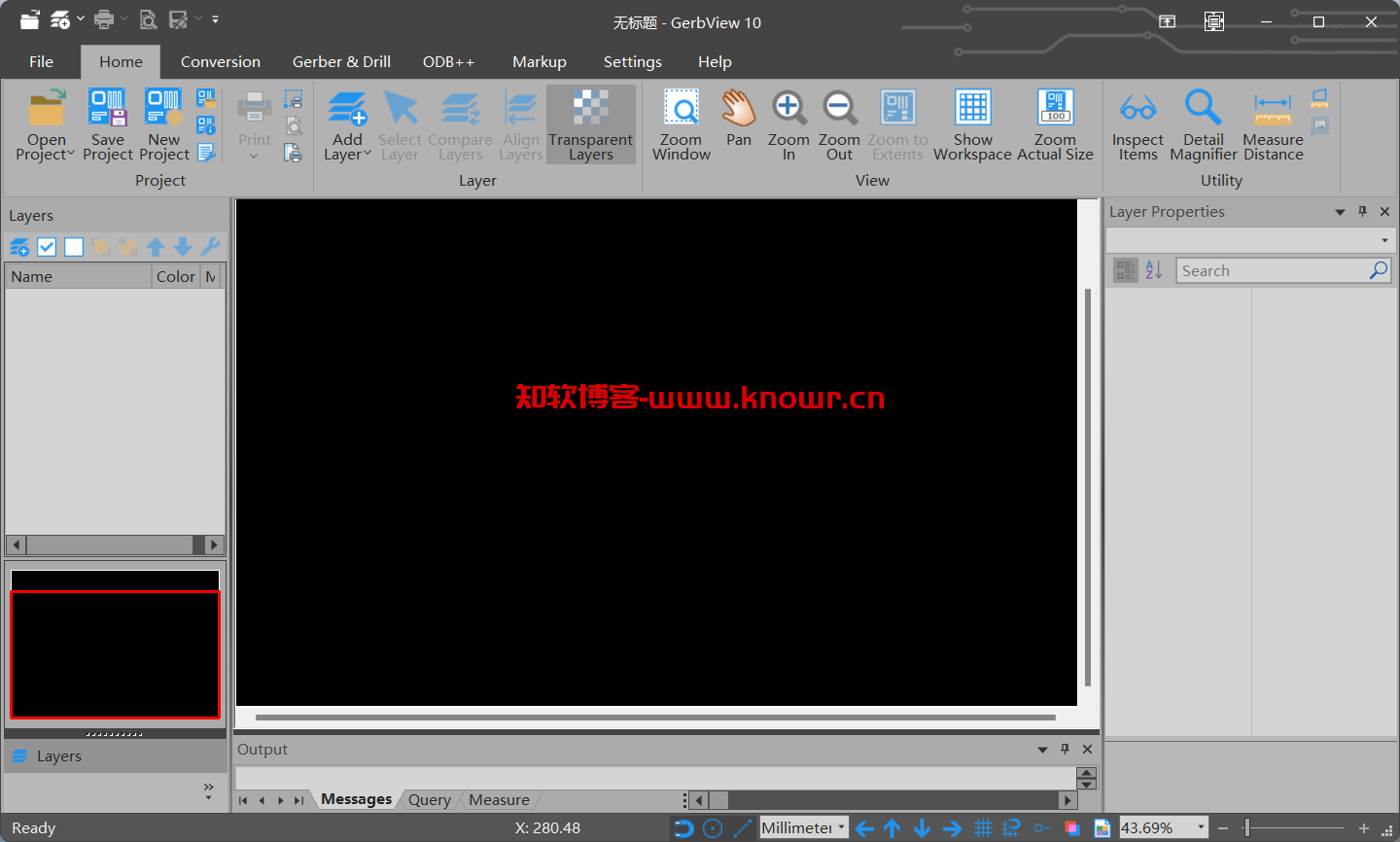Expand the Add Layer dropdown arrow
Image resolution: width=1400 pixels, height=842 pixels.
click(367, 154)
